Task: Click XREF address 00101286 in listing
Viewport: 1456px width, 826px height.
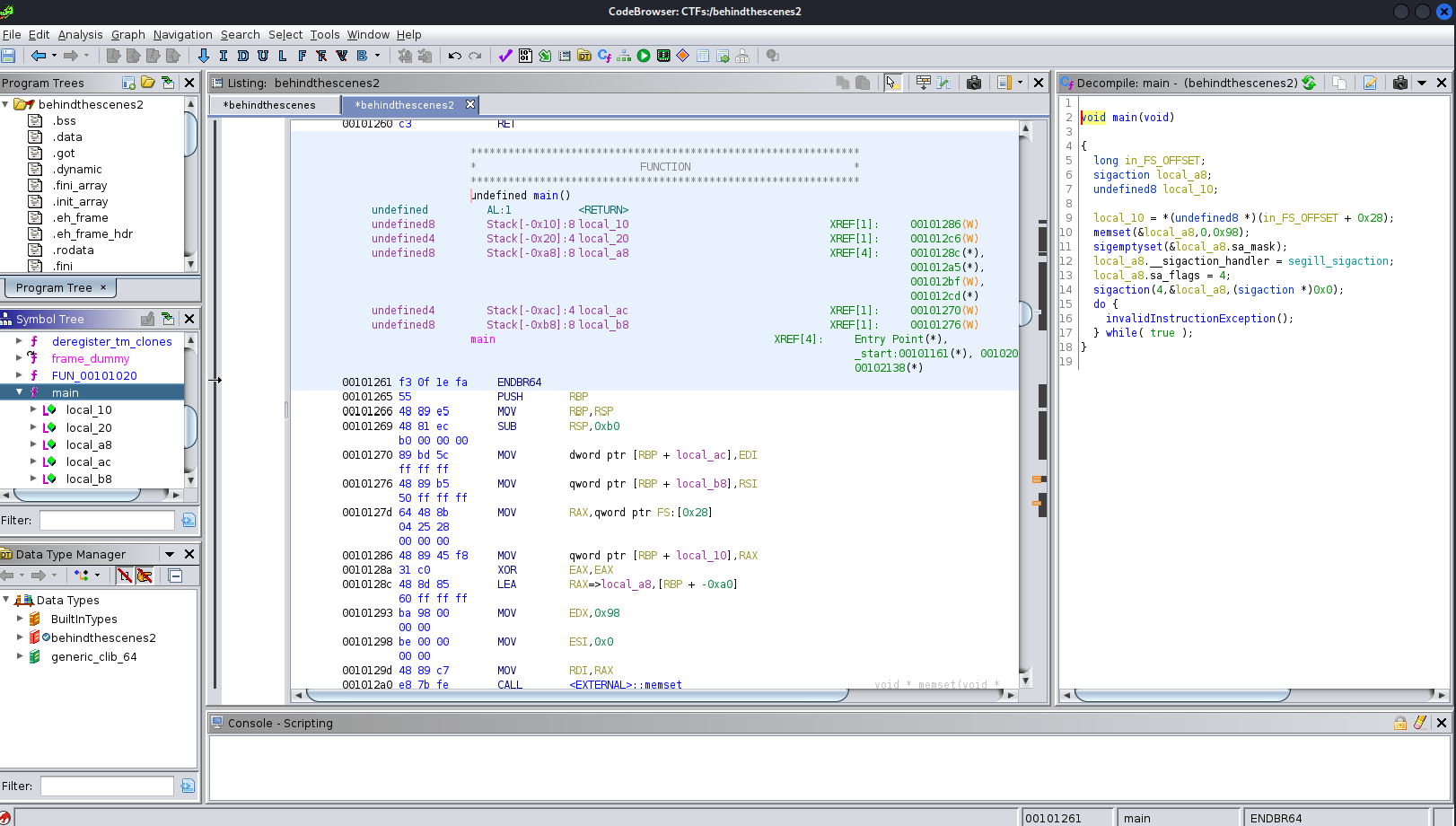Action: pos(935,224)
